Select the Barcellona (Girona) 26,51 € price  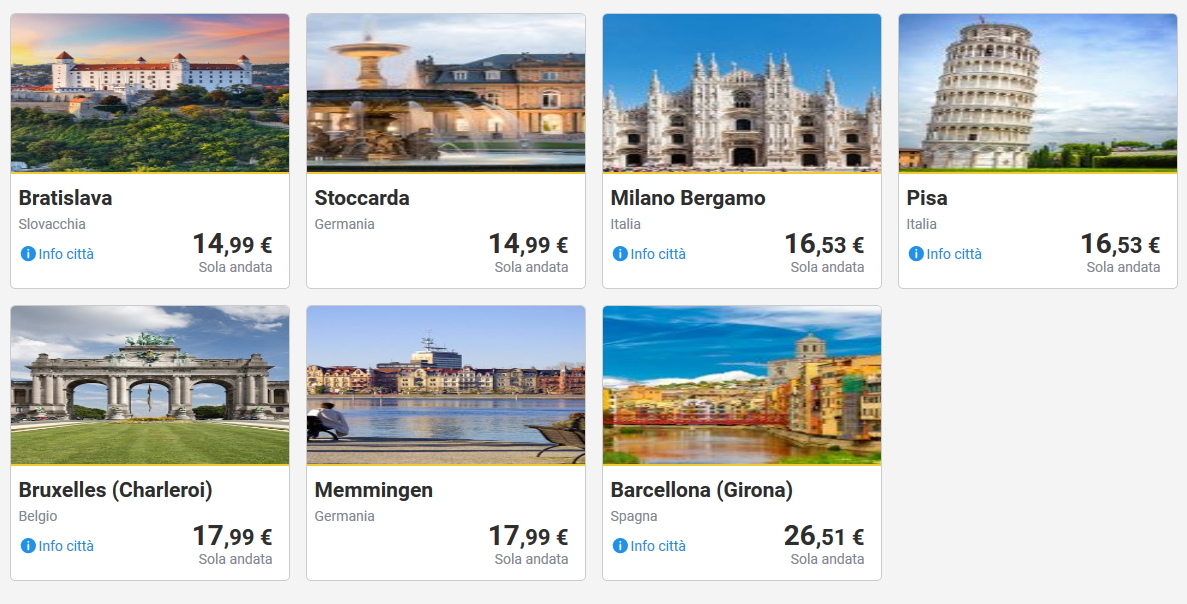824,537
